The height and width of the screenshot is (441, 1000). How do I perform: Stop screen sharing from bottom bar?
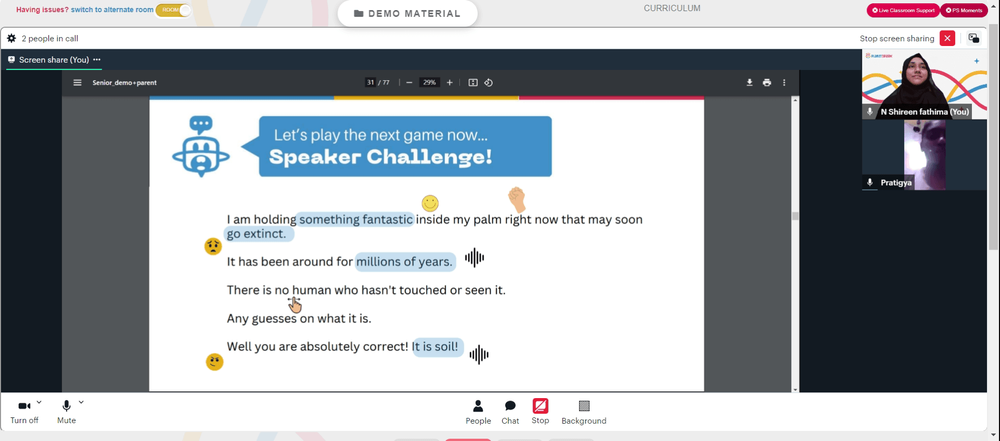coord(540,412)
